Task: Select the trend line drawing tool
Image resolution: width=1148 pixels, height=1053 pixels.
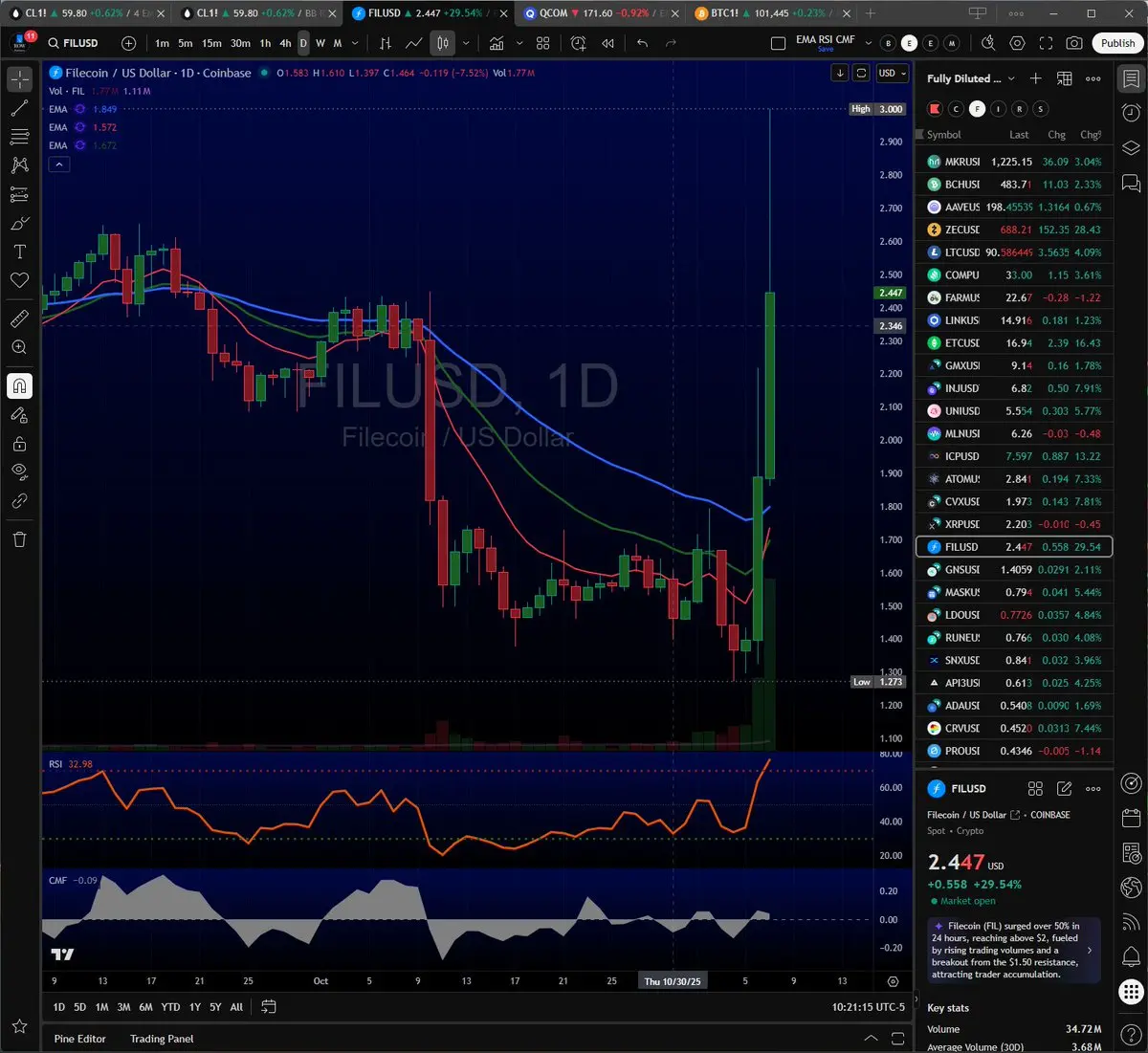Action: click(19, 108)
